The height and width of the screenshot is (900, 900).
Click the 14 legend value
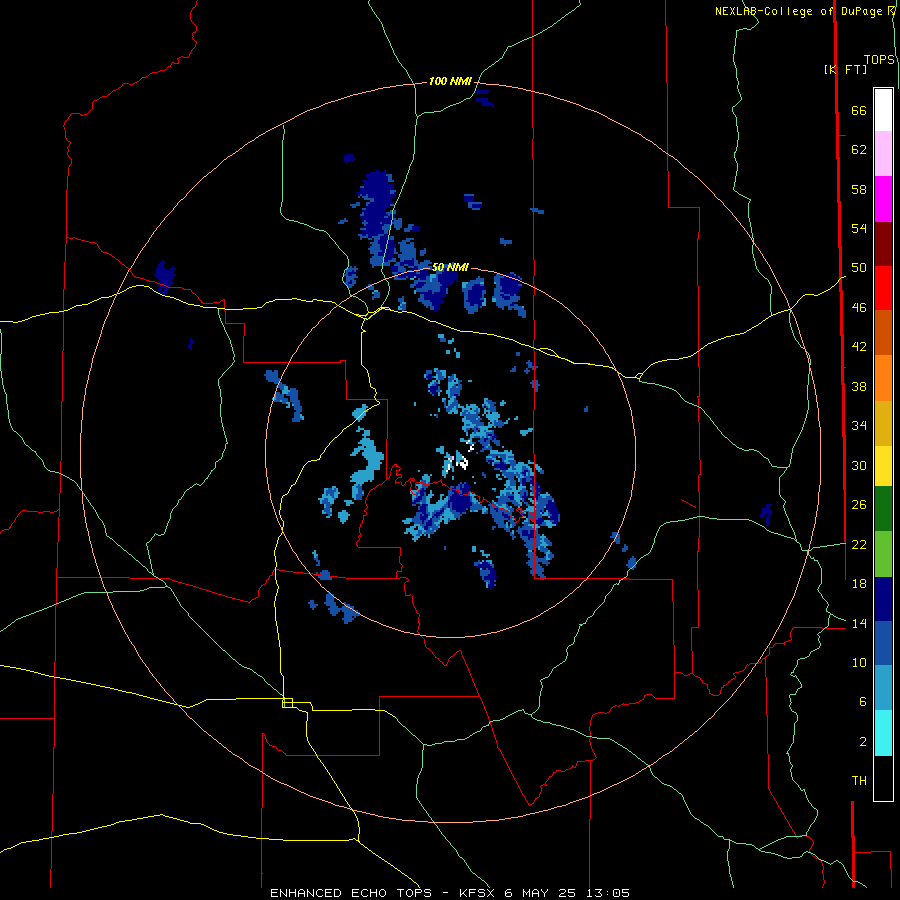(x=859, y=623)
